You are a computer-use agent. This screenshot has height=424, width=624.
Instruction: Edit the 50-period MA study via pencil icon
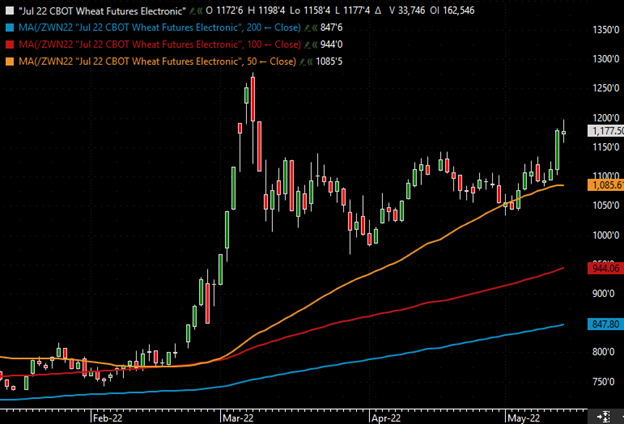(x=302, y=62)
